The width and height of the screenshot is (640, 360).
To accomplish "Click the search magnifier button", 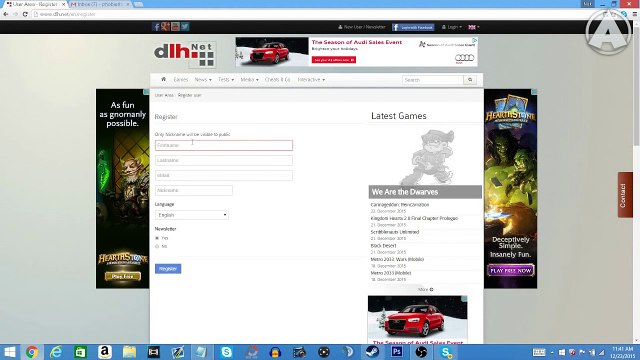I will tap(470, 80).
